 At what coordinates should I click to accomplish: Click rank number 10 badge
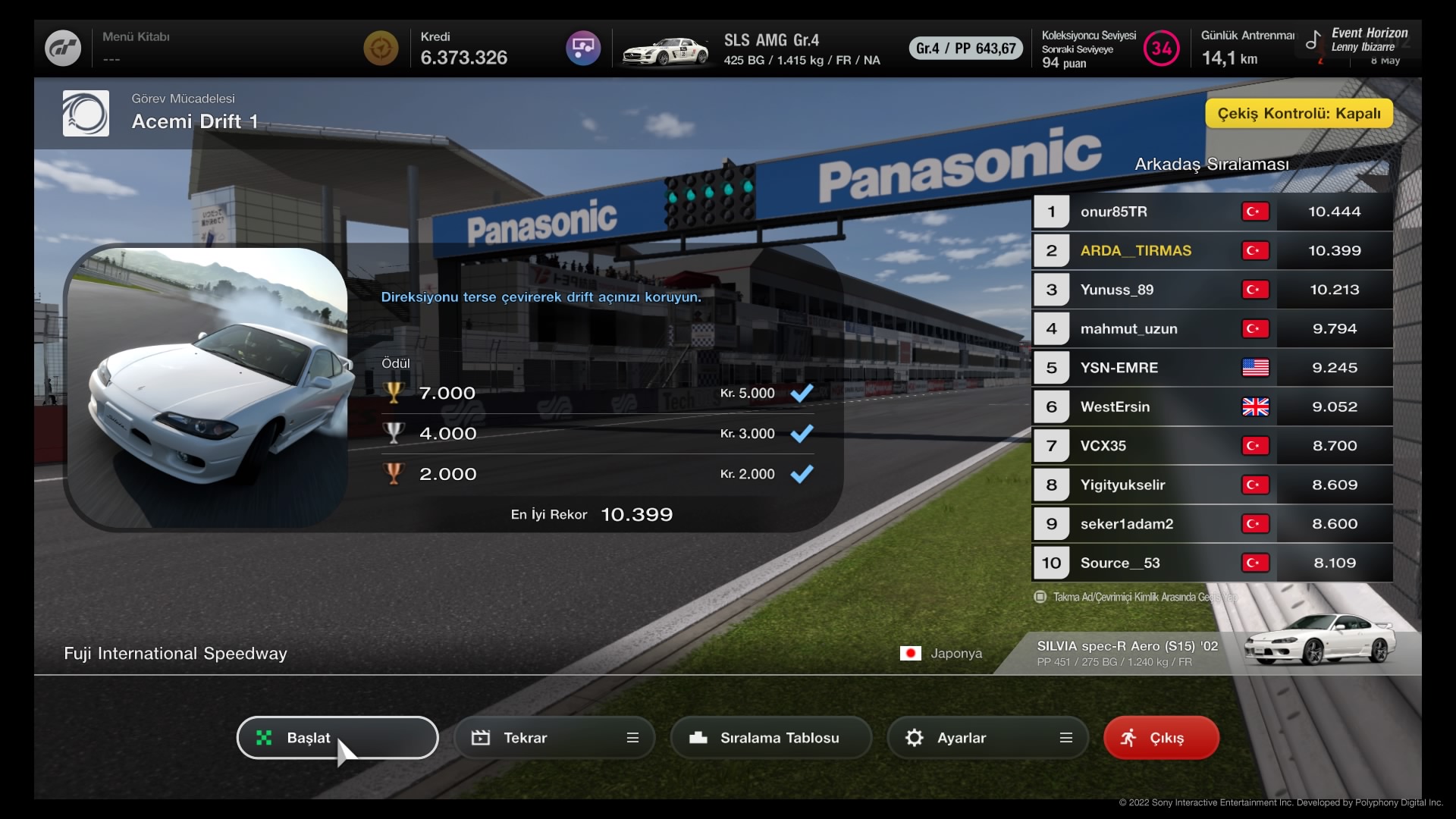click(x=1051, y=563)
